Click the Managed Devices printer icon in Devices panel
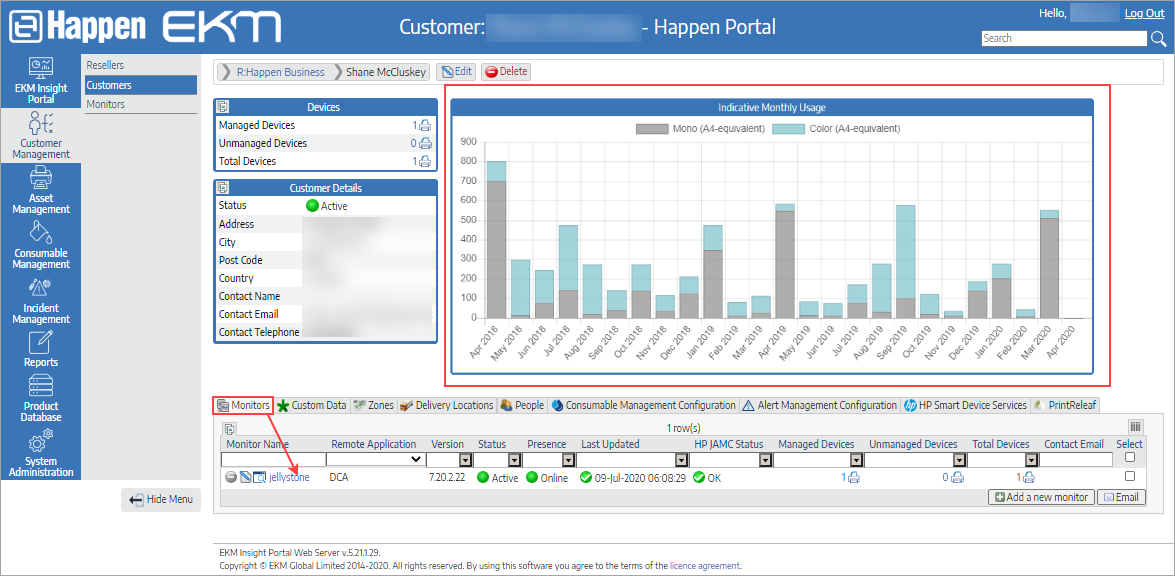1175x576 pixels. click(425, 126)
